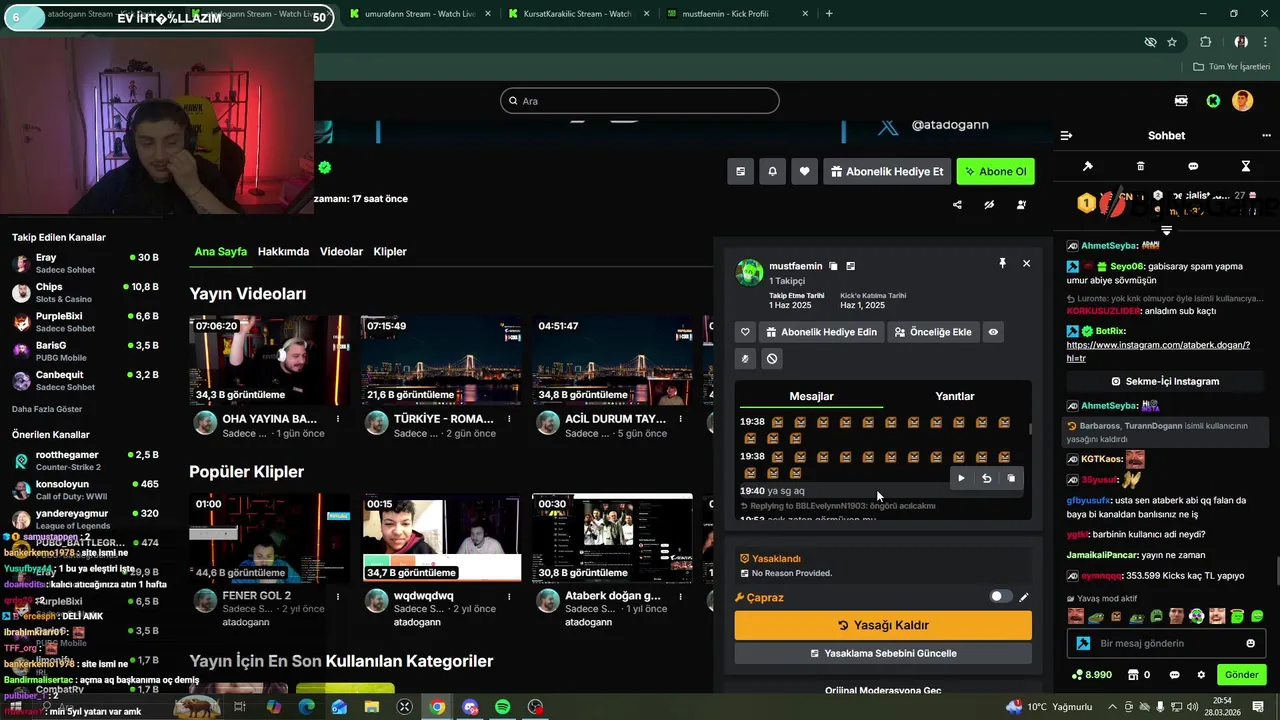Open the Videolar channel tab
The image size is (1280, 720).
[x=341, y=252]
